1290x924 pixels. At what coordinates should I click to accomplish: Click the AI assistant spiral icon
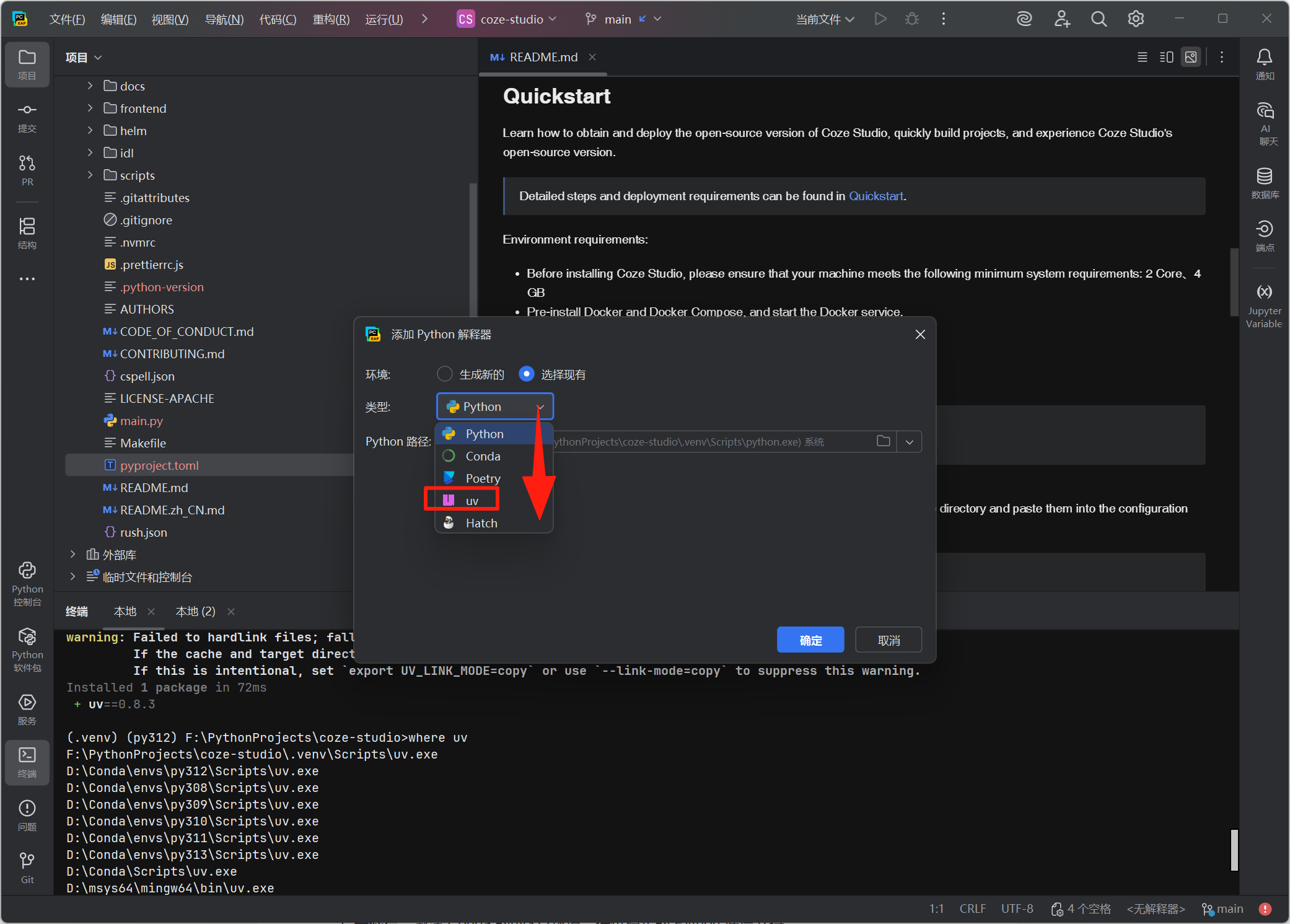click(1025, 19)
